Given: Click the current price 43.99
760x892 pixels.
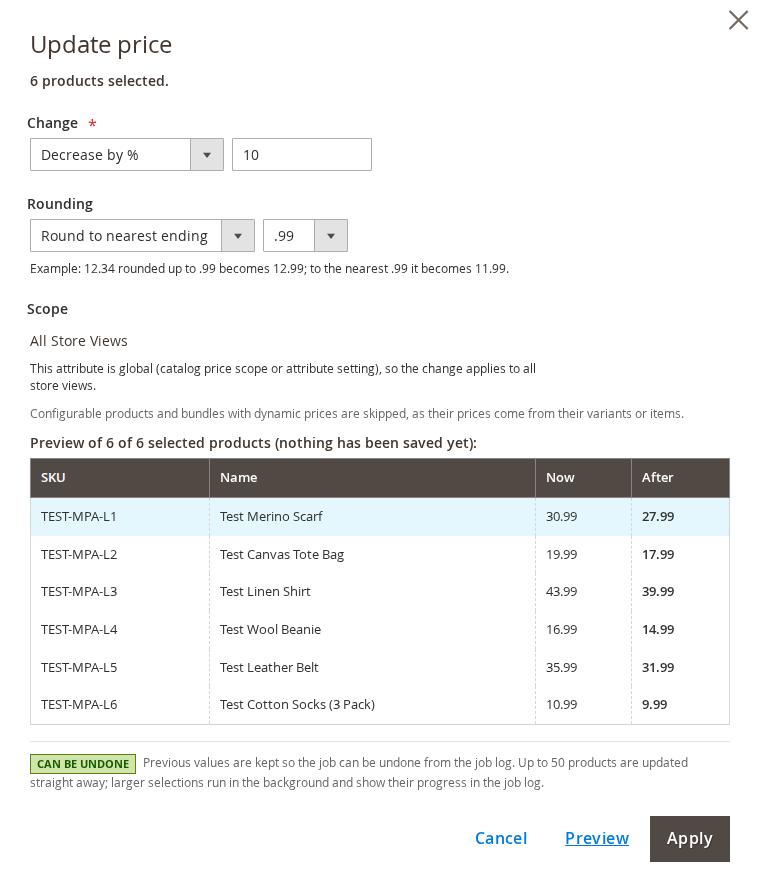Looking at the screenshot, I should tap(561, 592).
